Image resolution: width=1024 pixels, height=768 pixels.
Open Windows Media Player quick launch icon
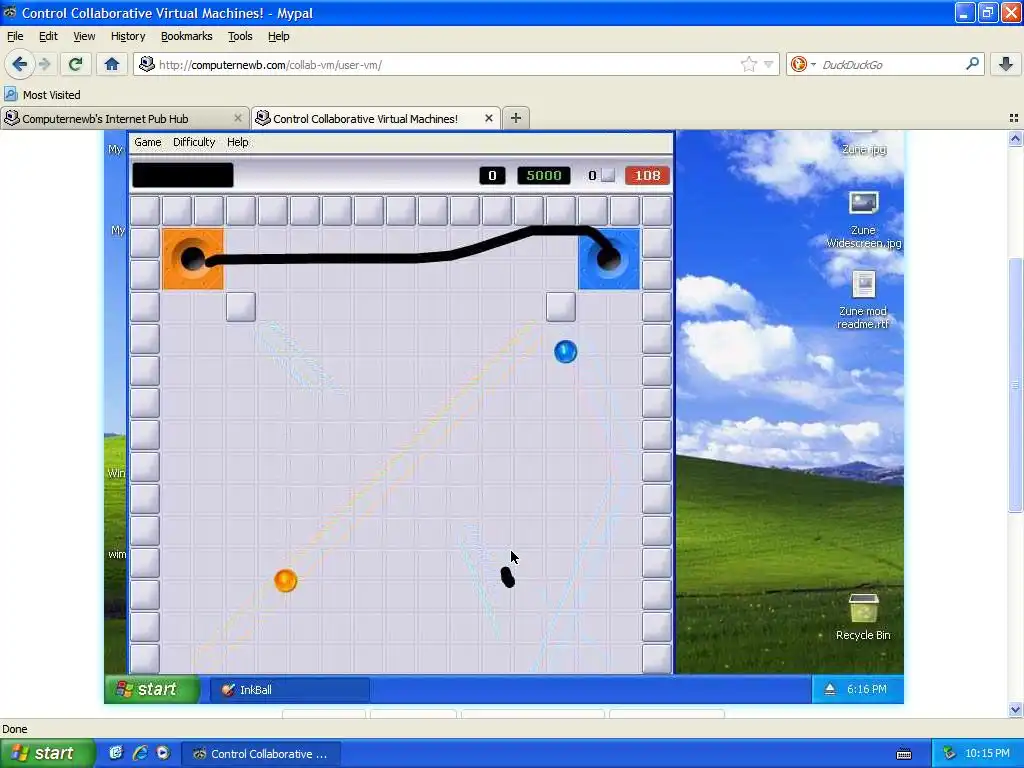tap(163, 753)
